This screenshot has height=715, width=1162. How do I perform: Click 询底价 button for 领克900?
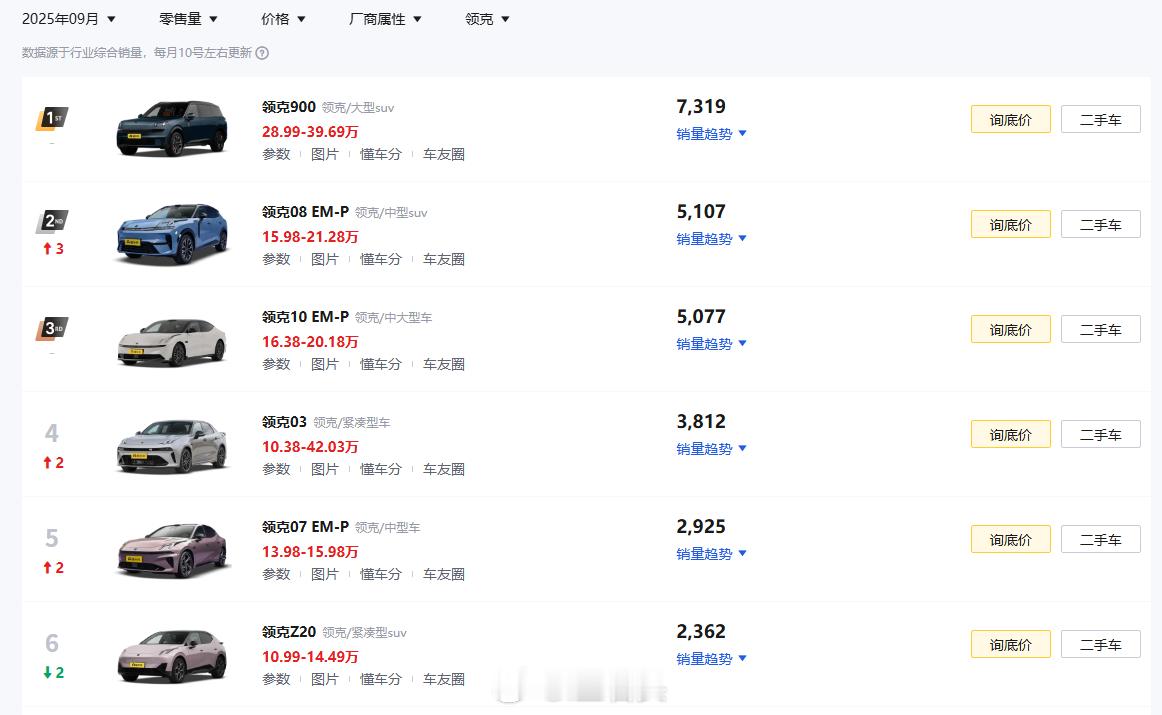(x=1010, y=120)
